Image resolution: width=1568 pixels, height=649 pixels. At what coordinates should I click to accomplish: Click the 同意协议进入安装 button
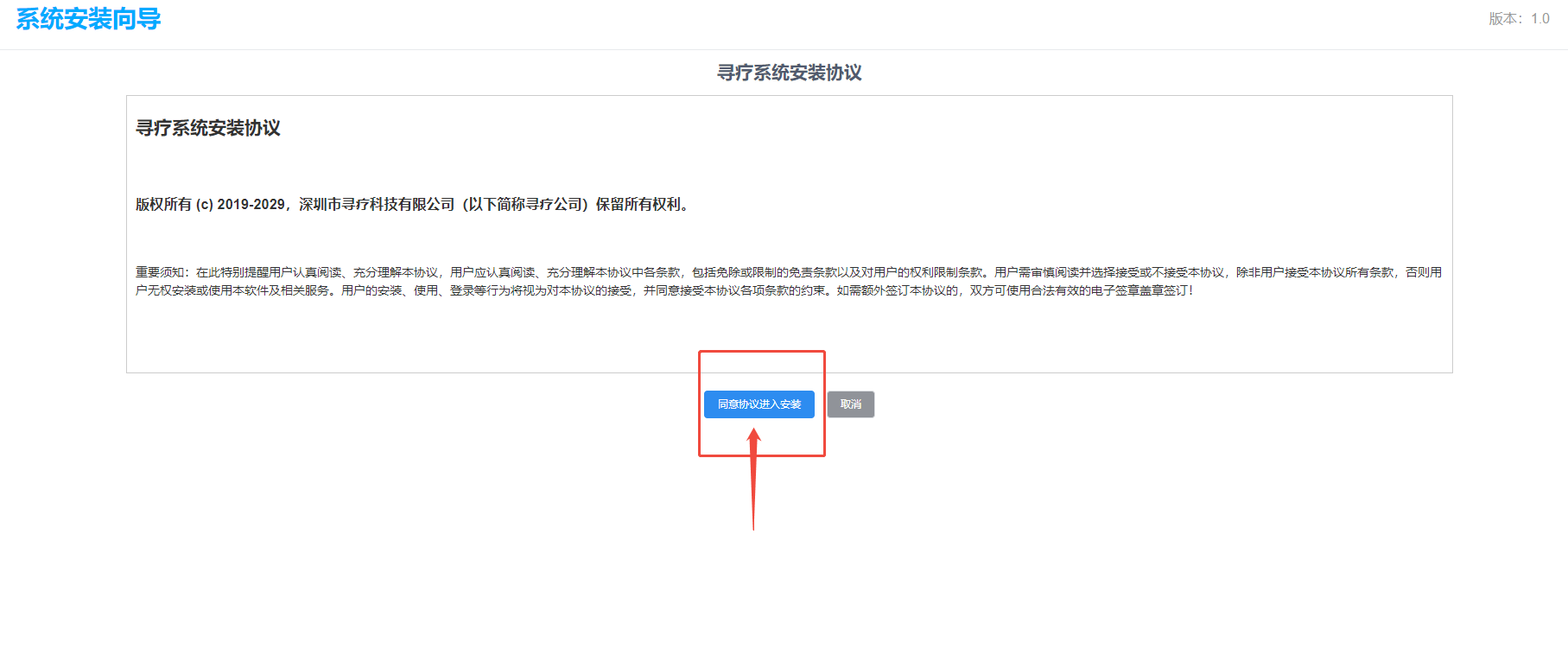[759, 404]
